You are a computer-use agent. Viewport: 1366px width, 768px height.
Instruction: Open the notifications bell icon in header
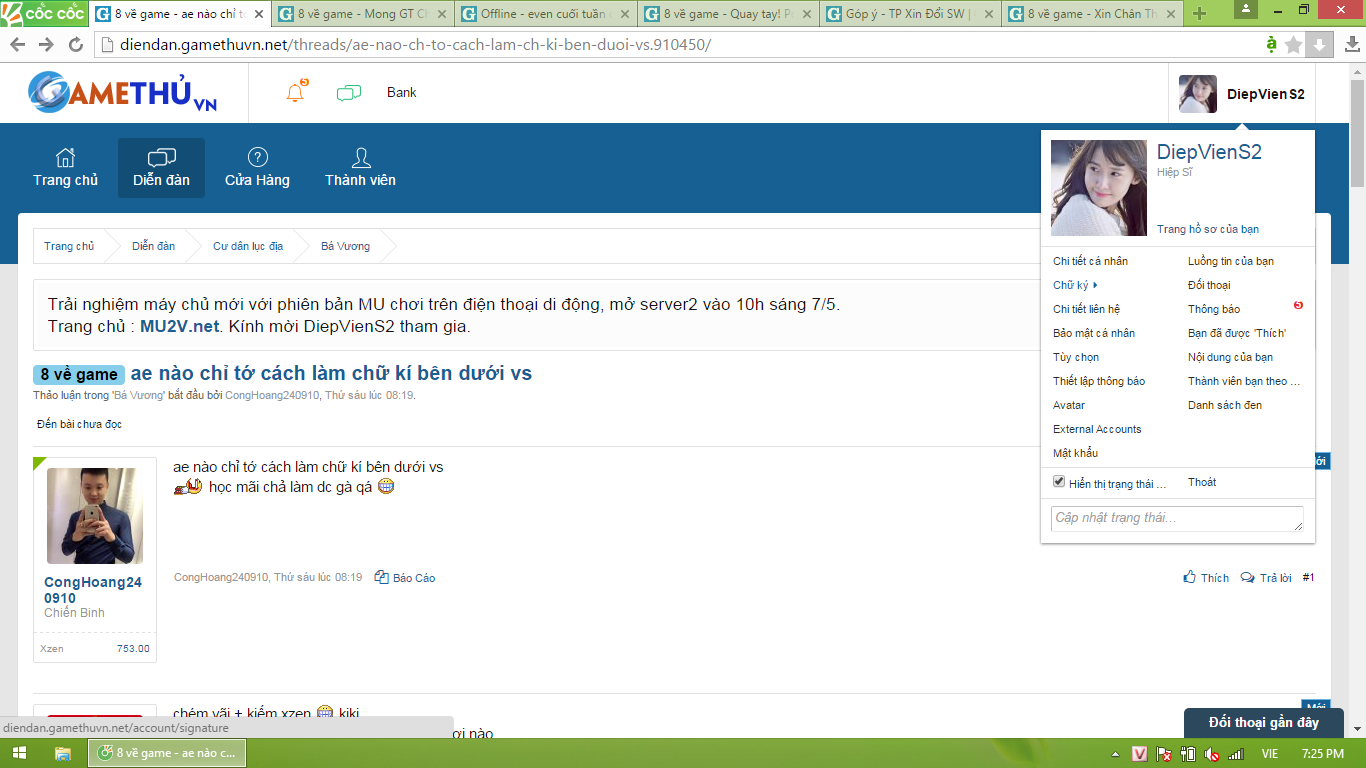click(295, 93)
